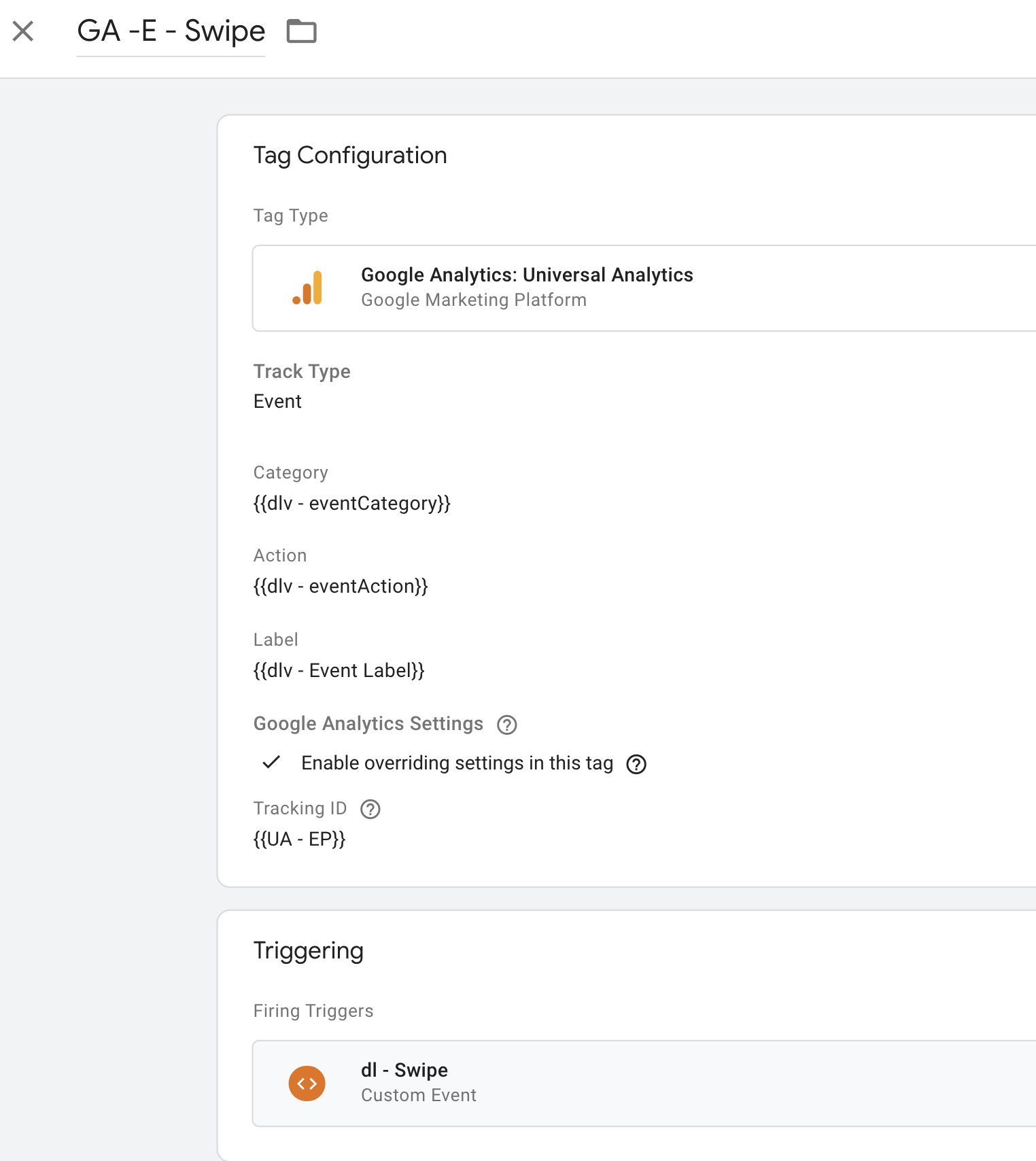The width and height of the screenshot is (1036, 1161).
Task: Click the folder icon beside tag name
Action: click(x=302, y=31)
